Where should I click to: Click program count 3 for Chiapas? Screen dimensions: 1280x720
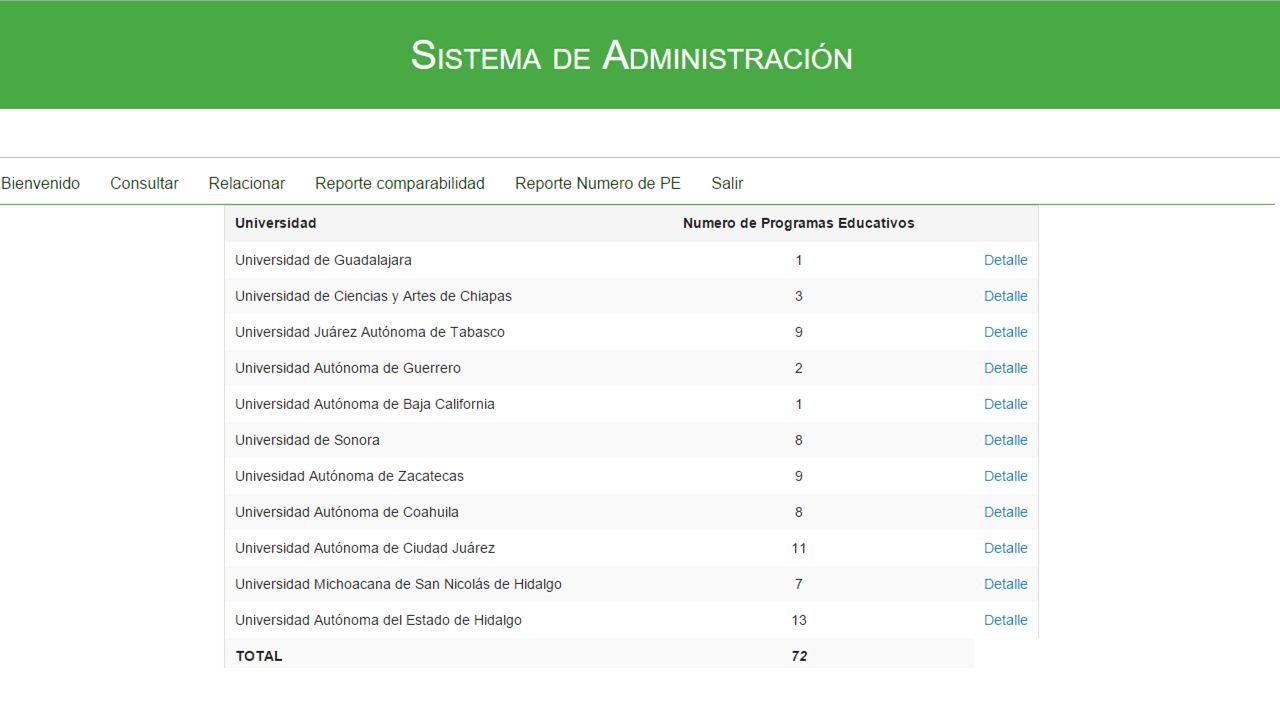tap(799, 296)
